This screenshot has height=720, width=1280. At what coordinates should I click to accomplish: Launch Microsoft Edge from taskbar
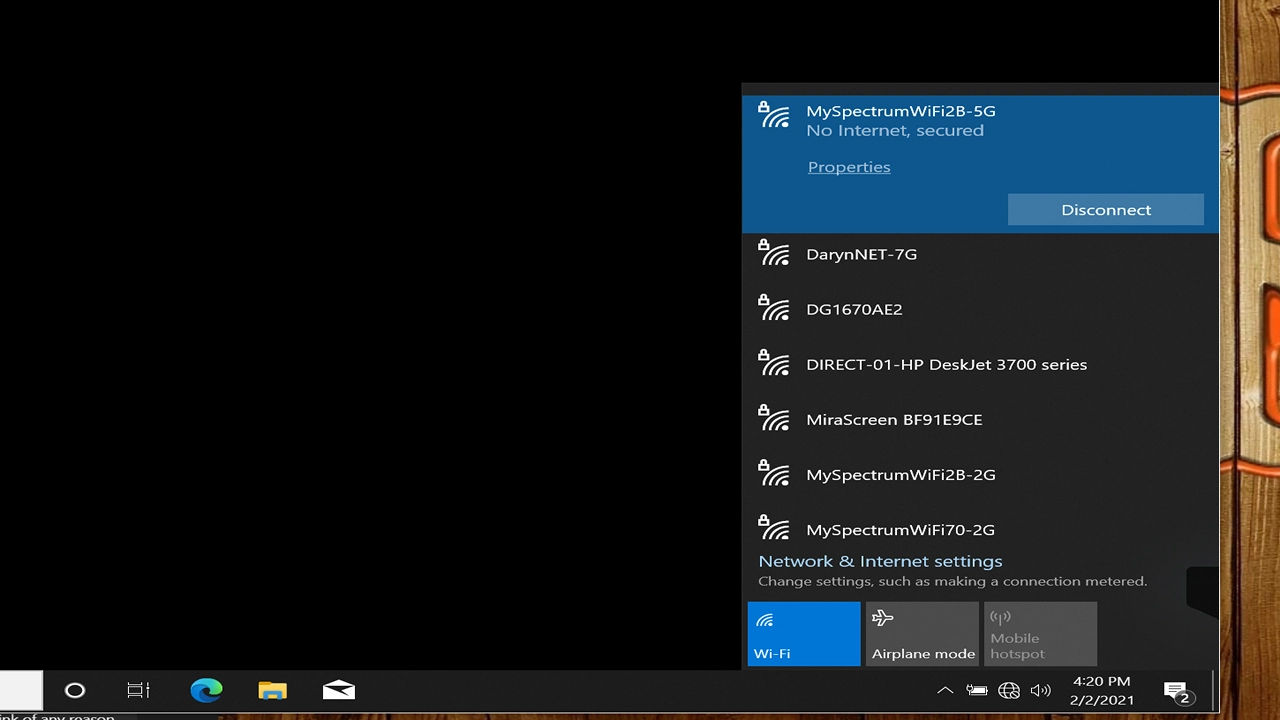(x=206, y=690)
